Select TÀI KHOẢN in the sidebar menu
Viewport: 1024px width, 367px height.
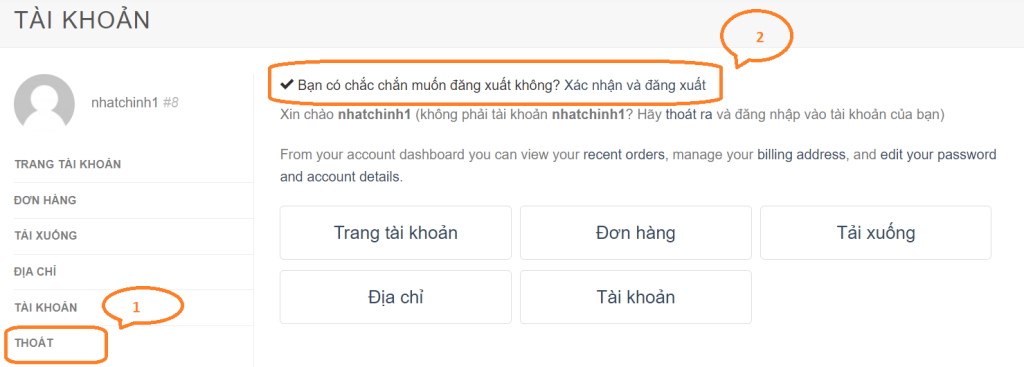(46, 308)
